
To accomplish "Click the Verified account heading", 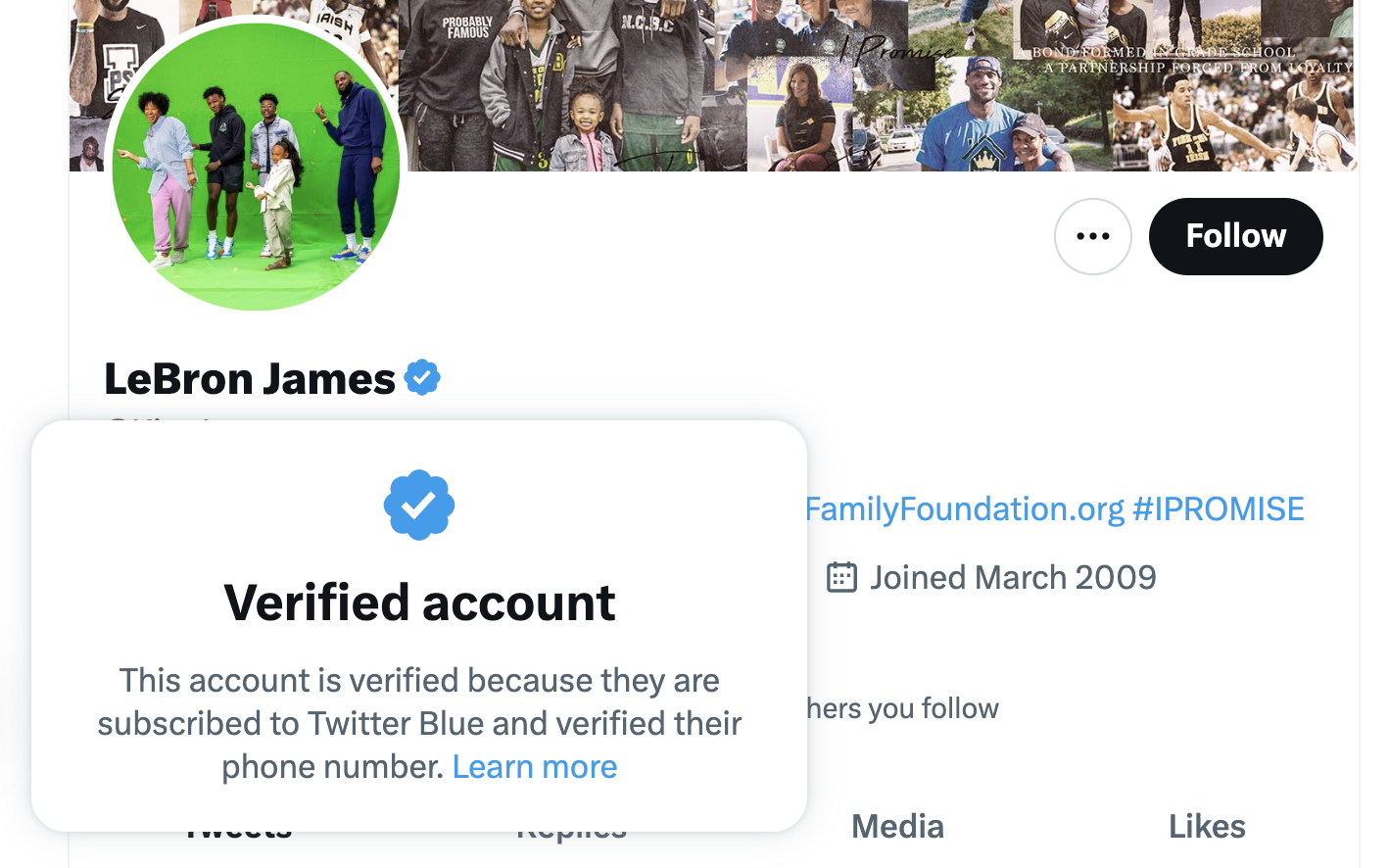I will coord(419,603).
